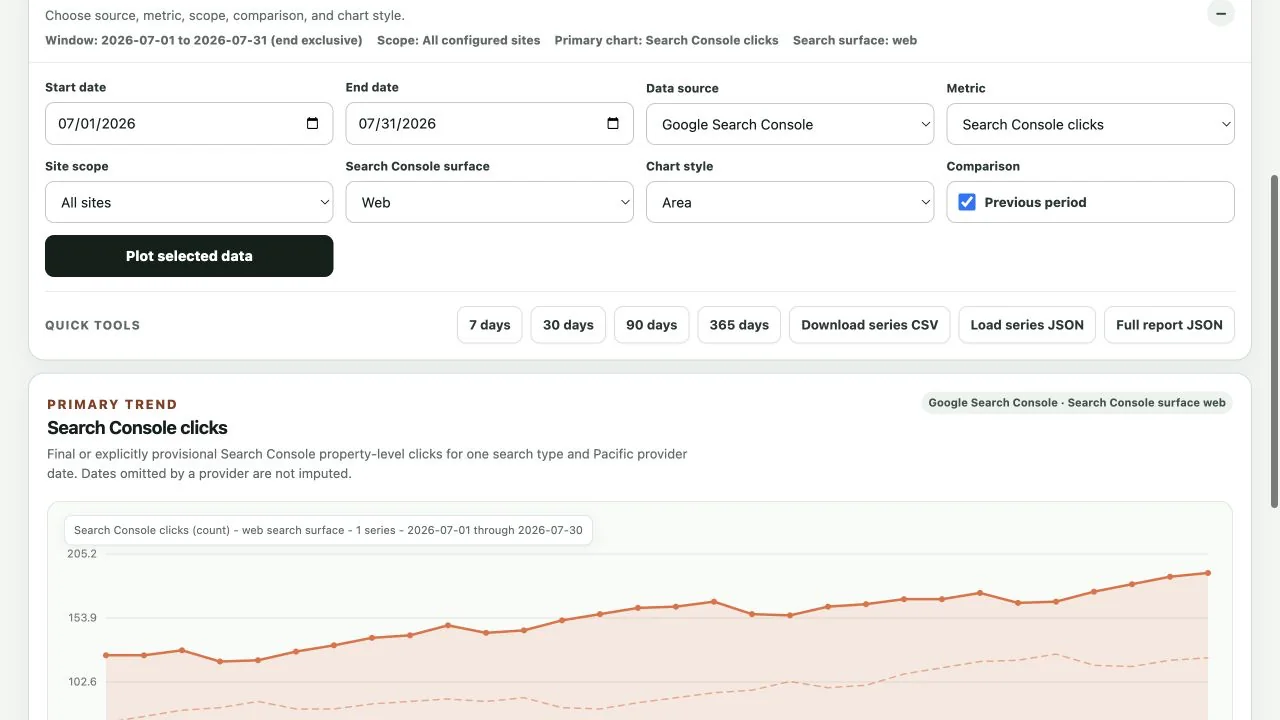The height and width of the screenshot is (720, 1280).
Task: Open the Search Console surface dropdown
Action: (489, 202)
